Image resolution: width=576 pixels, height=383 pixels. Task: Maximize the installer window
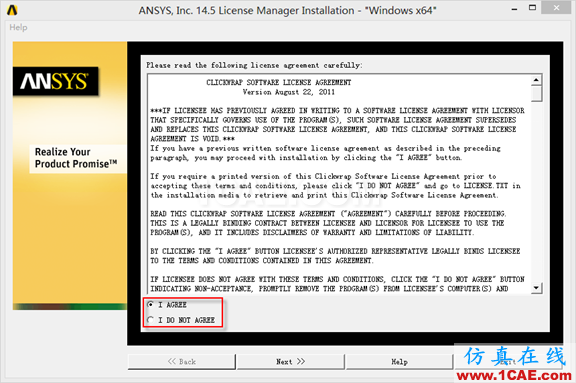point(532,8)
